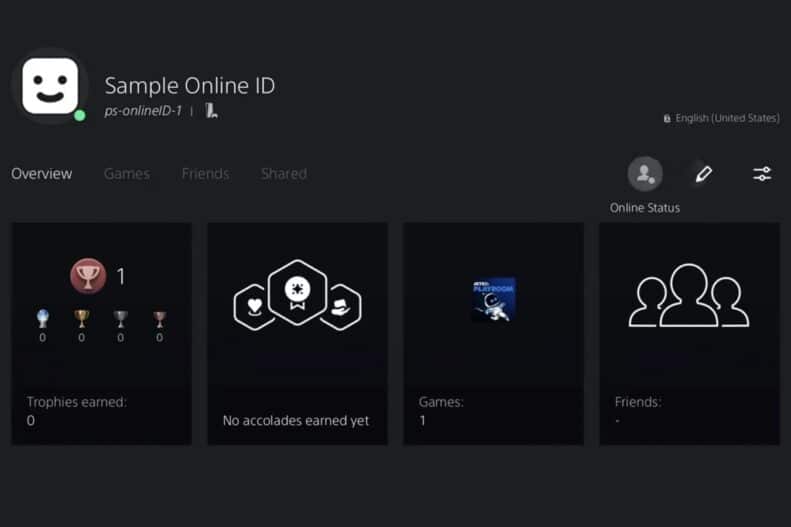The width and height of the screenshot is (791, 527).
Task: Open the sliders privacy settings icon
Action: pos(762,174)
